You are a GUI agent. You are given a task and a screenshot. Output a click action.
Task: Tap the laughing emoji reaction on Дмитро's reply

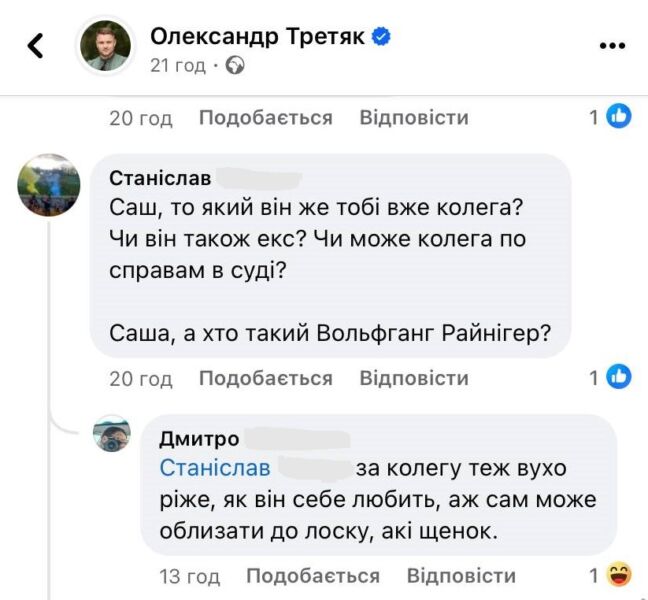[x=620, y=575]
